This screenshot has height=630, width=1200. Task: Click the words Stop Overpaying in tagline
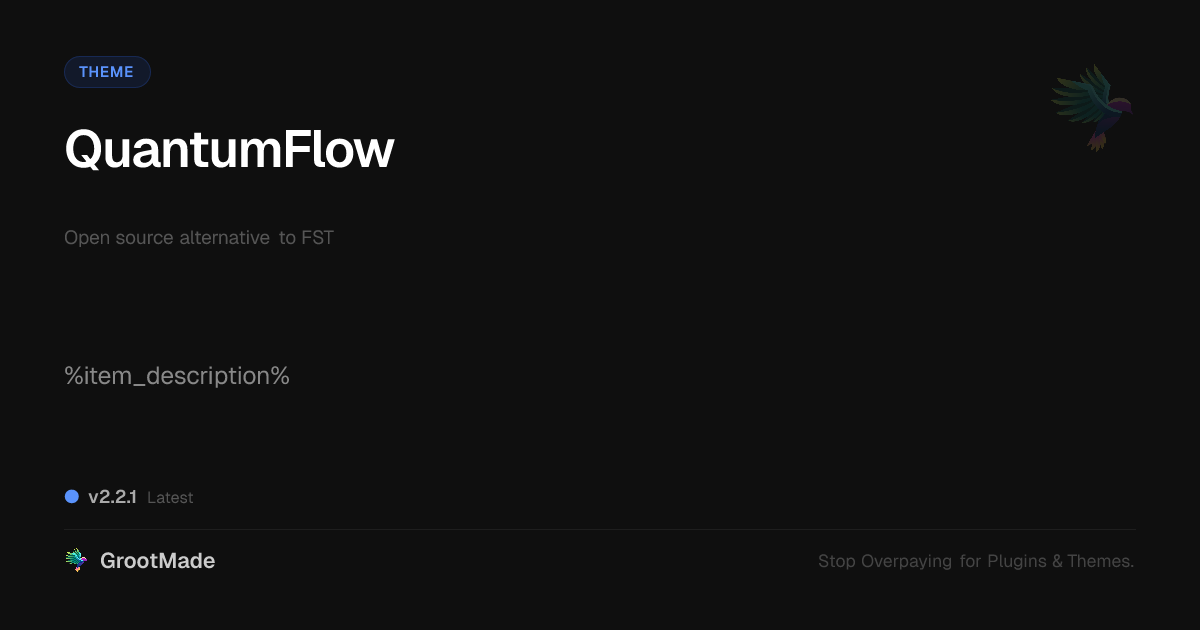885,561
